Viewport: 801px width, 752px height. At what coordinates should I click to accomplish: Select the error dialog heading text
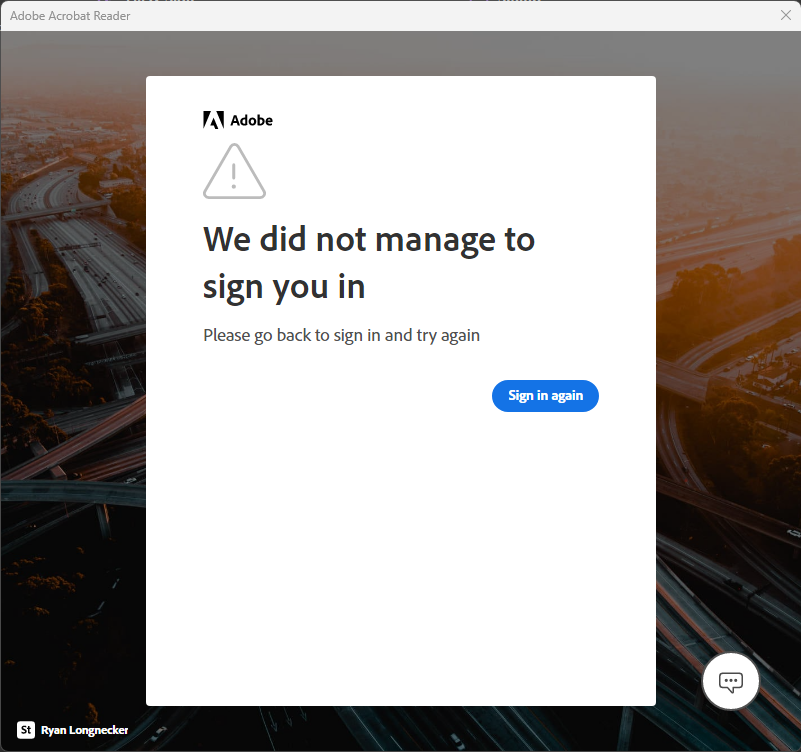coord(369,262)
